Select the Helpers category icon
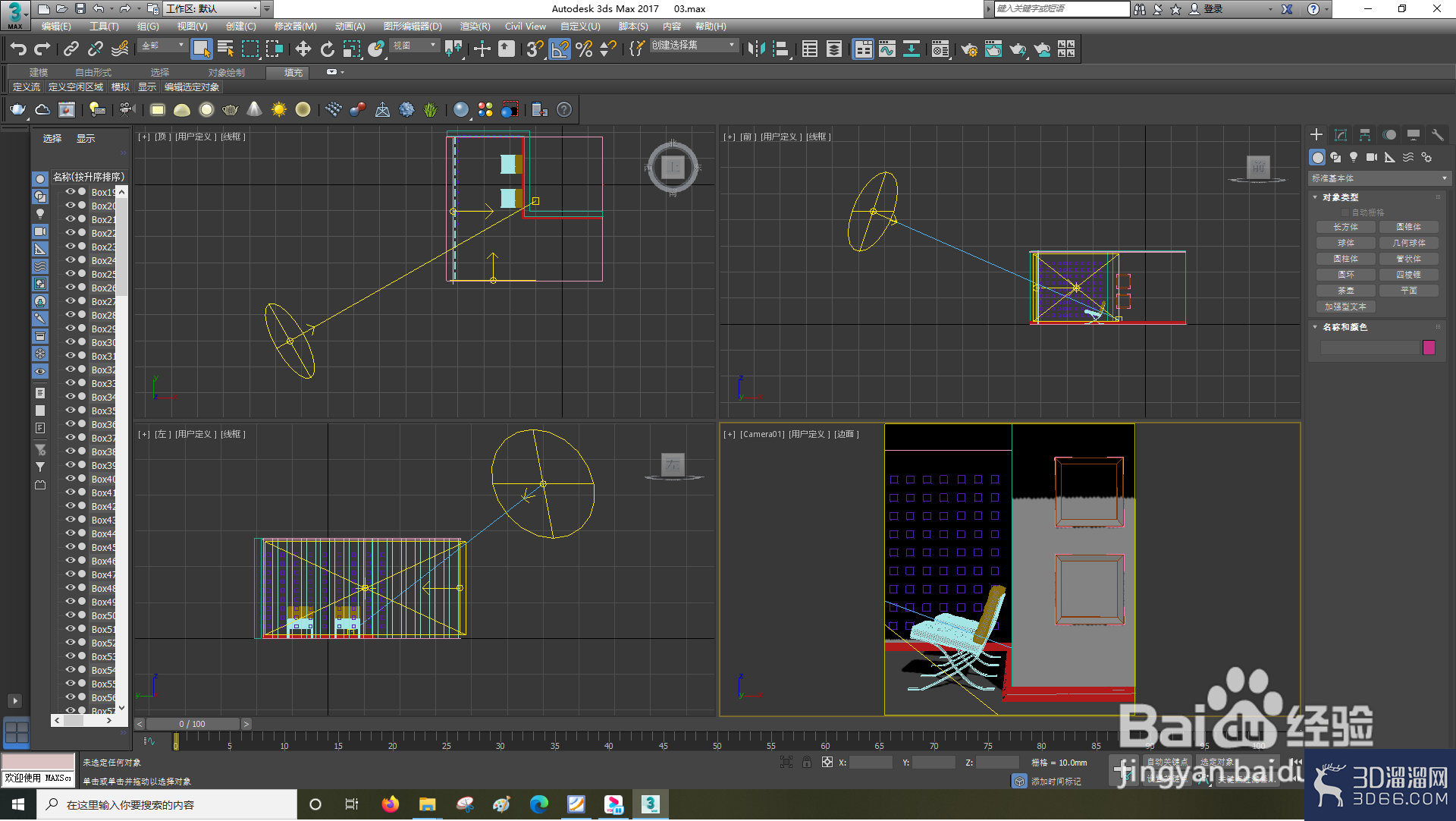 [1390, 157]
